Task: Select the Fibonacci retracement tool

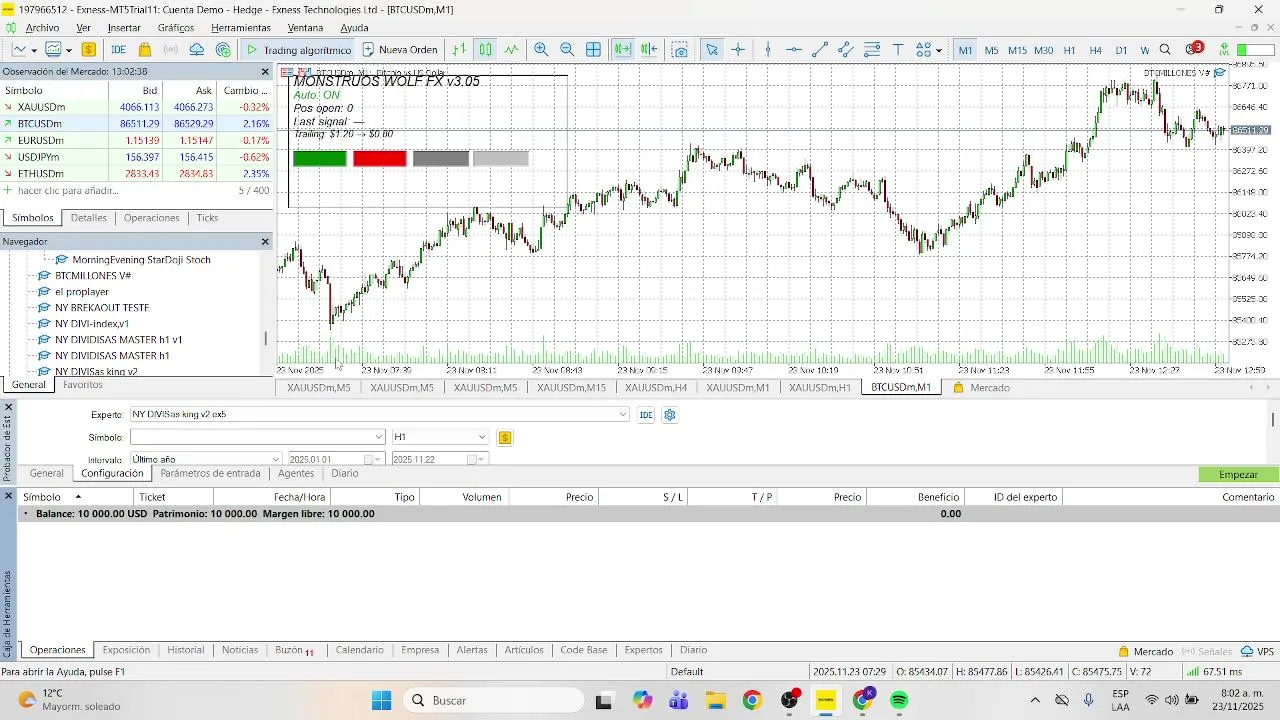Action: coord(872,49)
